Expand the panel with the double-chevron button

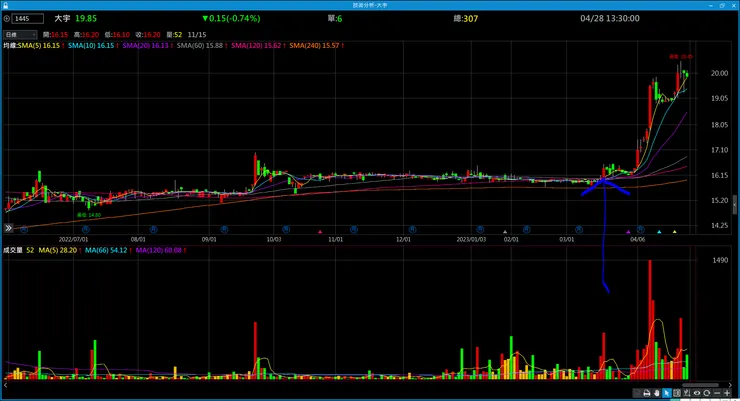click(8, 228)
